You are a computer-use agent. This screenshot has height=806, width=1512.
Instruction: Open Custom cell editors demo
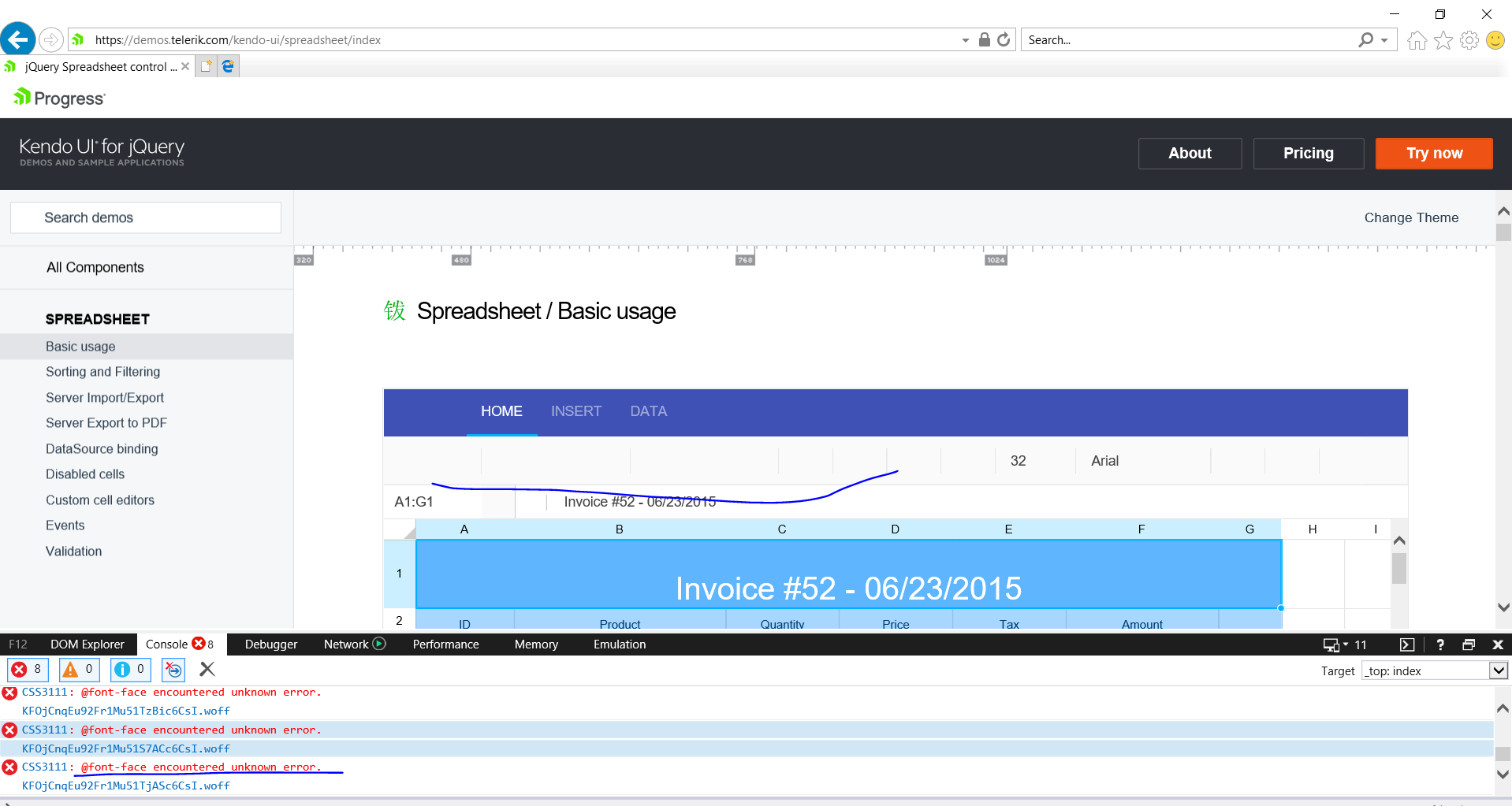tap(100, 500)
